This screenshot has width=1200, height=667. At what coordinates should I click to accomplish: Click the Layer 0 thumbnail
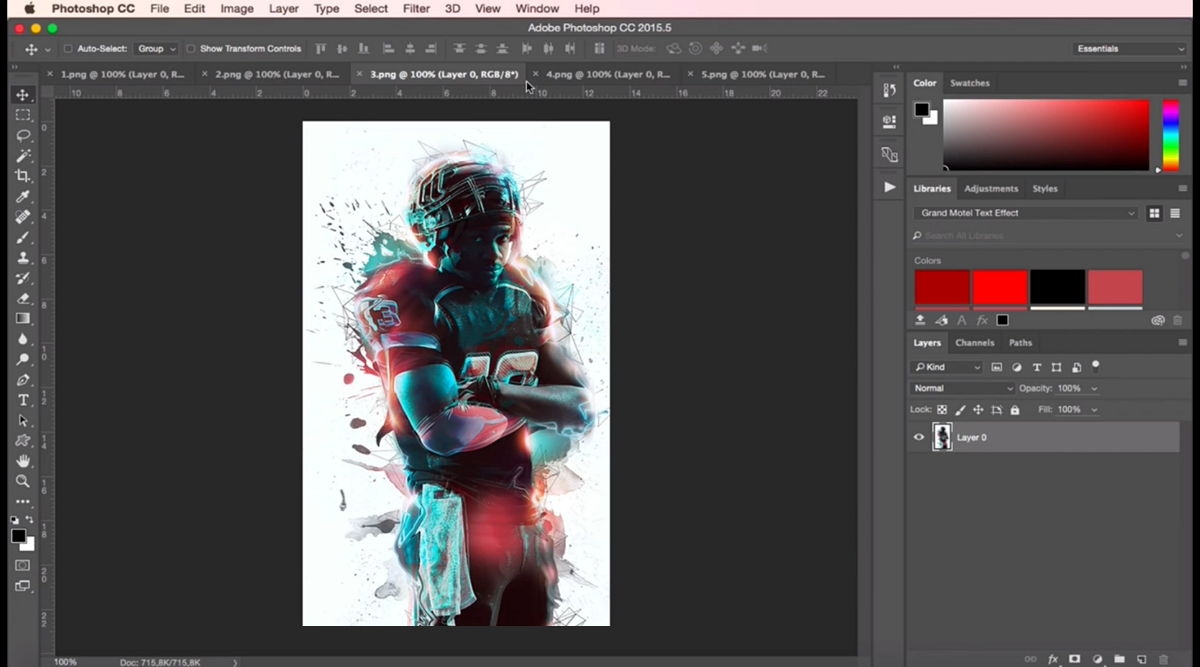942,437
